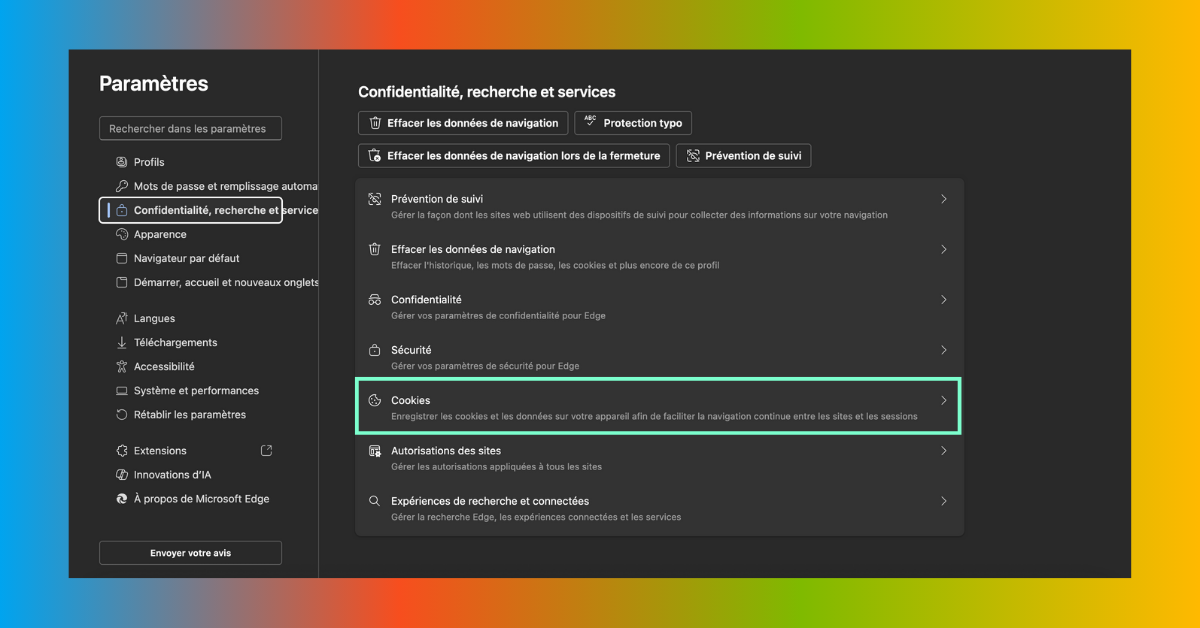This screenshot has height=628, width=1200.
Task: Open the Autorisations des sites chevron
Action: [x=943, y=451]
